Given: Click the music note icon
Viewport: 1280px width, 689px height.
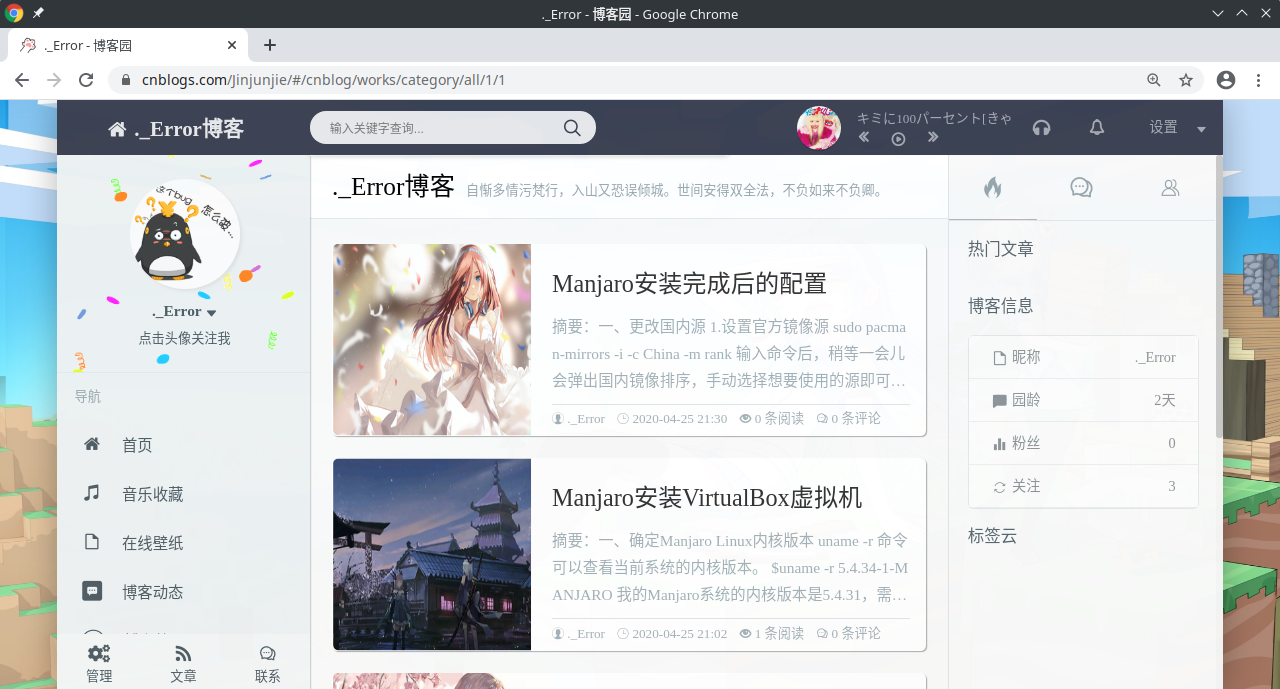Looking at the screenshot, I should (92, 492).
